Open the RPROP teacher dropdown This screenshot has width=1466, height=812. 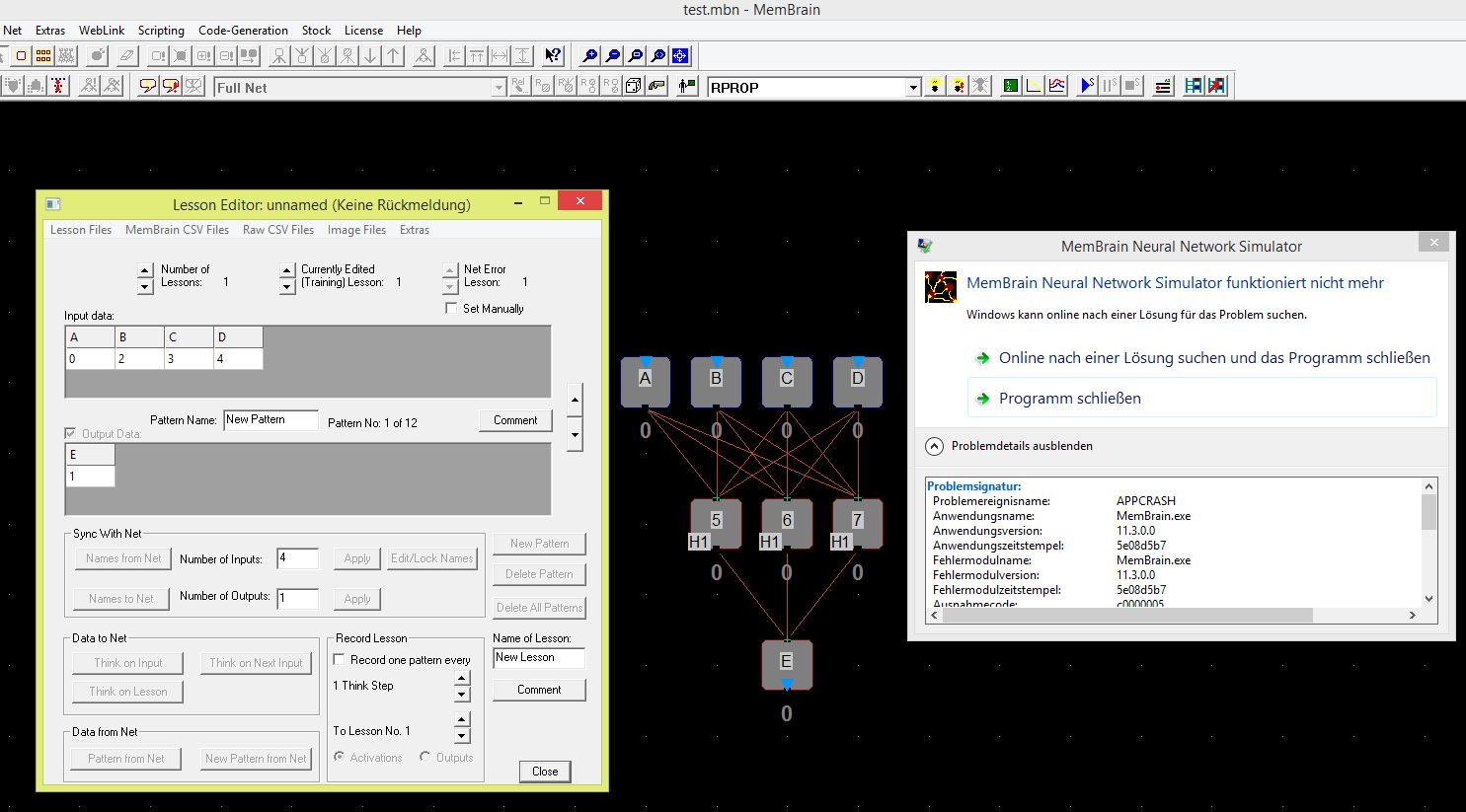(x=912, y=88)
